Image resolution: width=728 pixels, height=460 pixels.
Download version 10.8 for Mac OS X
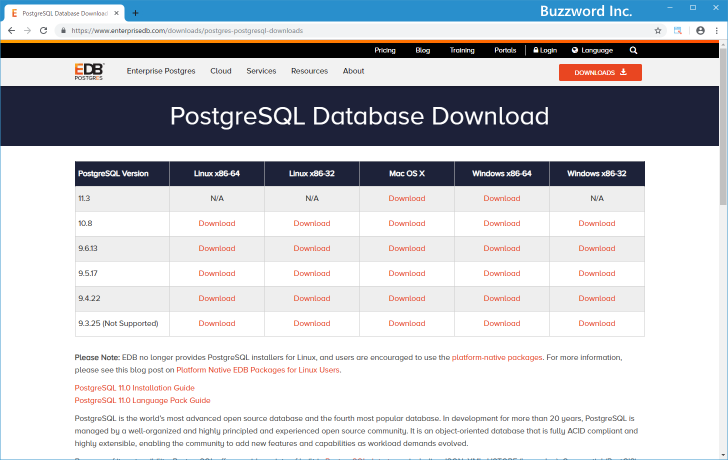click(407, 223)
